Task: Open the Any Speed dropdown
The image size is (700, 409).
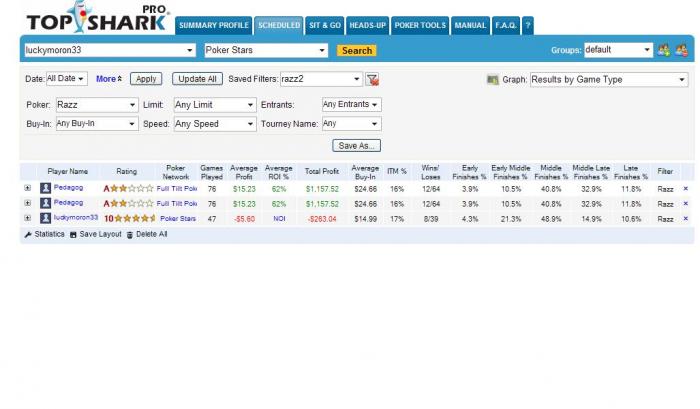Action: click(215, 124)
